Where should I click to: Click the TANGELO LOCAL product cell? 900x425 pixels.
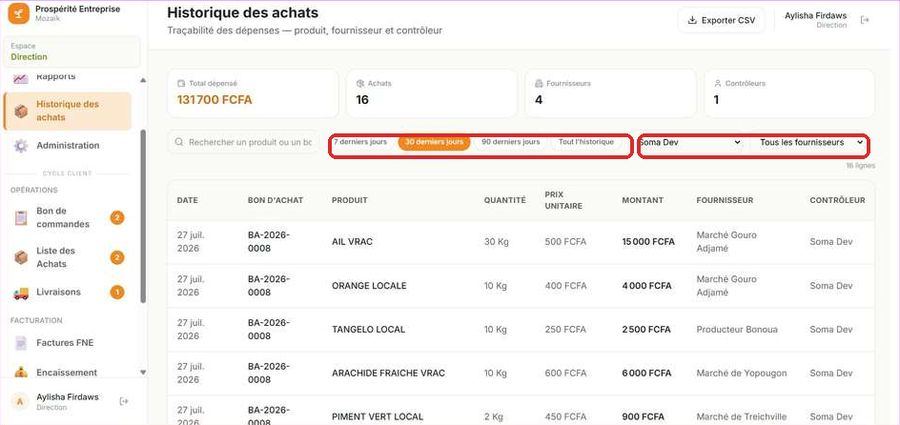pos(368,330)
